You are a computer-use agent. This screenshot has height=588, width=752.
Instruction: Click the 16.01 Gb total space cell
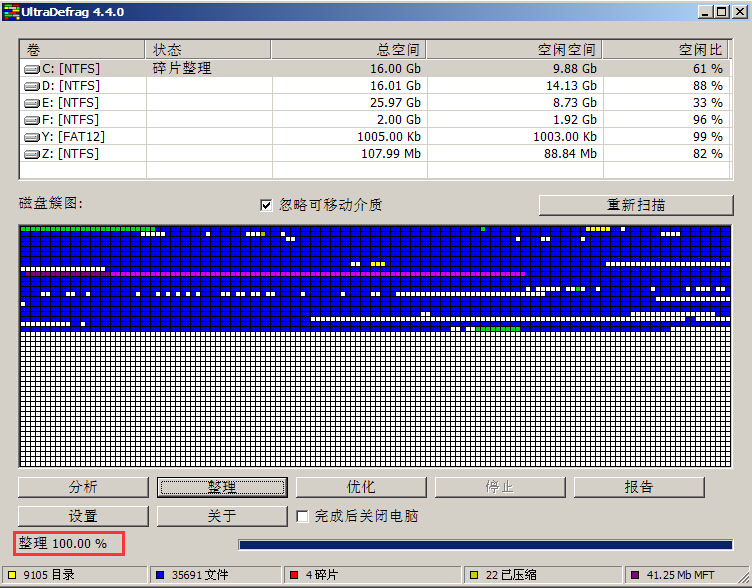tap(395, 86)
